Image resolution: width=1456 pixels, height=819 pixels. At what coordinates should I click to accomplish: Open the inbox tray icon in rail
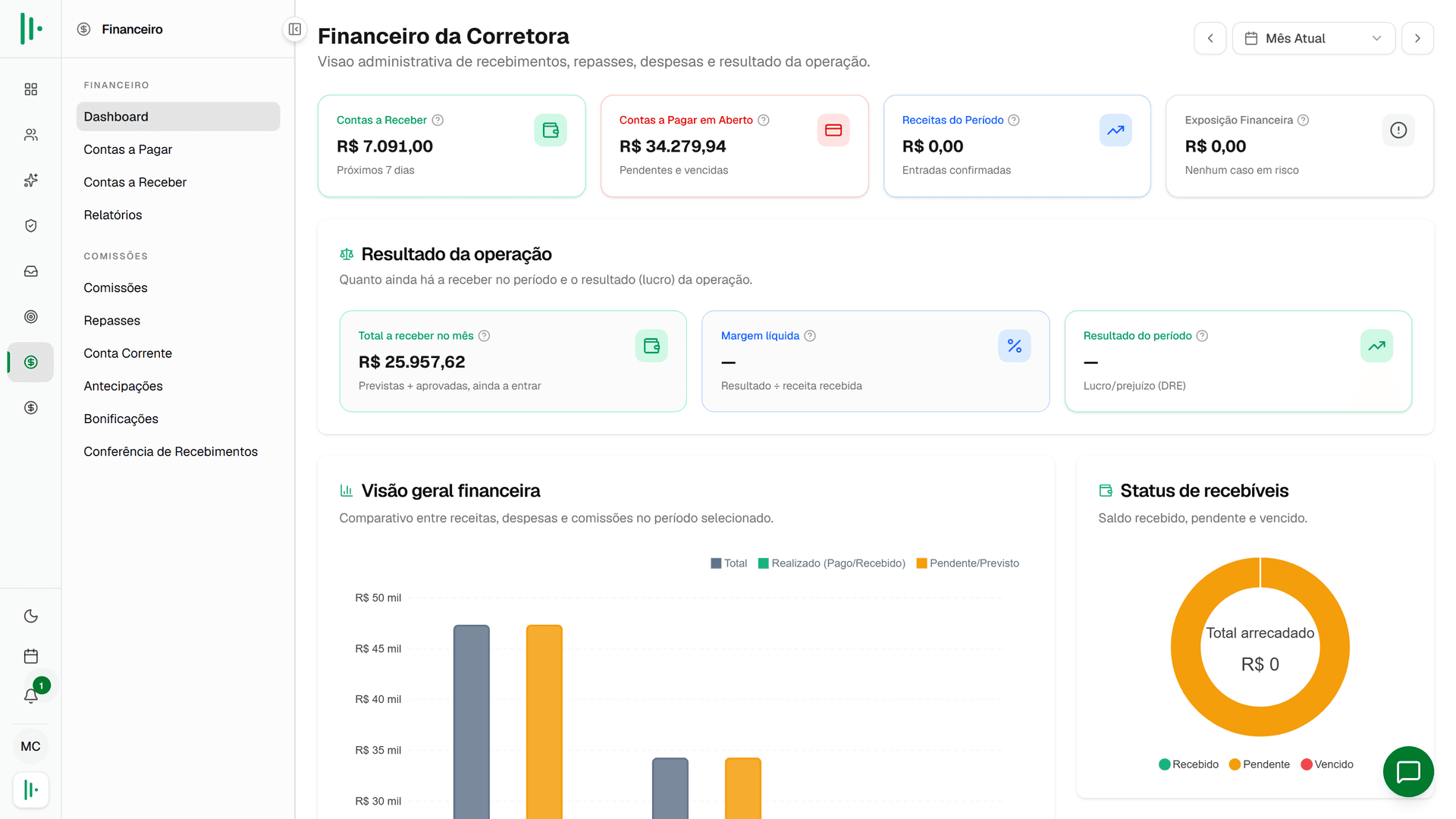30,271
